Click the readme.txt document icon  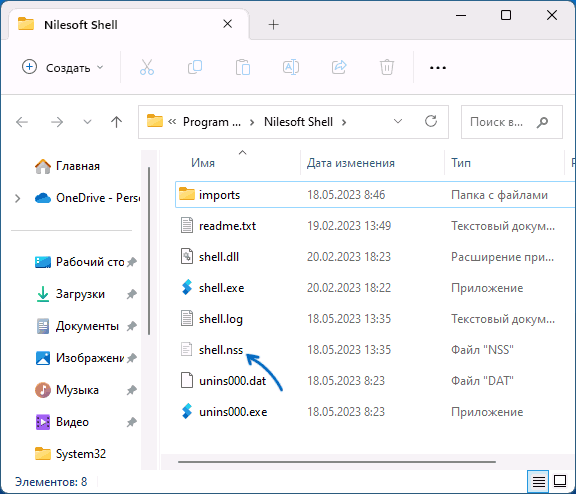tap(187, 225)
